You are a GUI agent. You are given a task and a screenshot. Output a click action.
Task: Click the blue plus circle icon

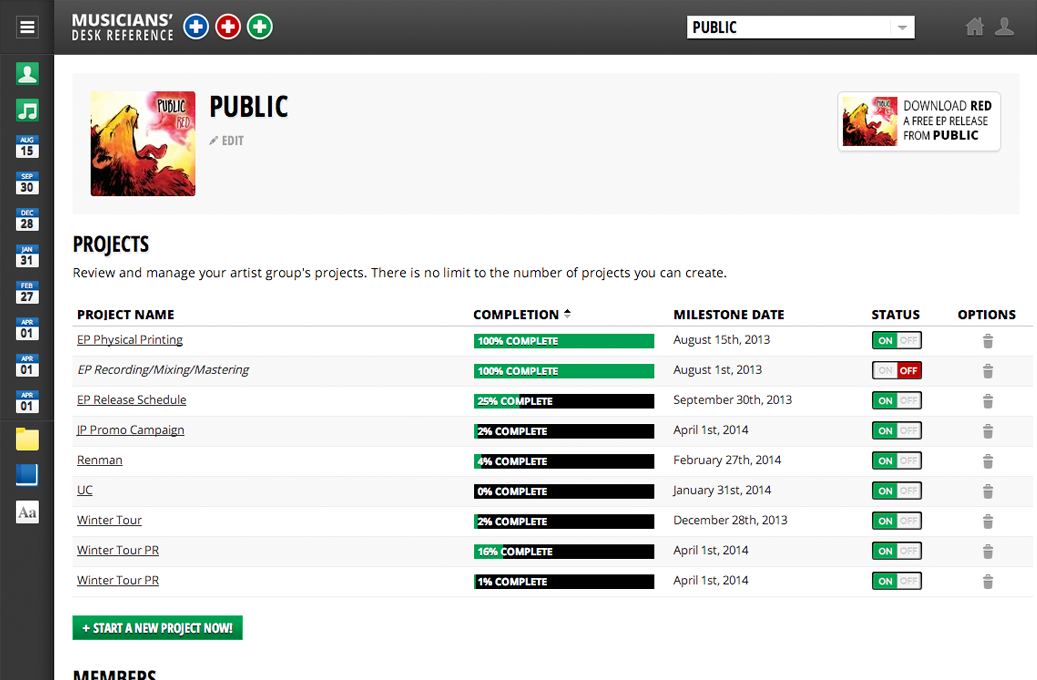click(196, 27)
